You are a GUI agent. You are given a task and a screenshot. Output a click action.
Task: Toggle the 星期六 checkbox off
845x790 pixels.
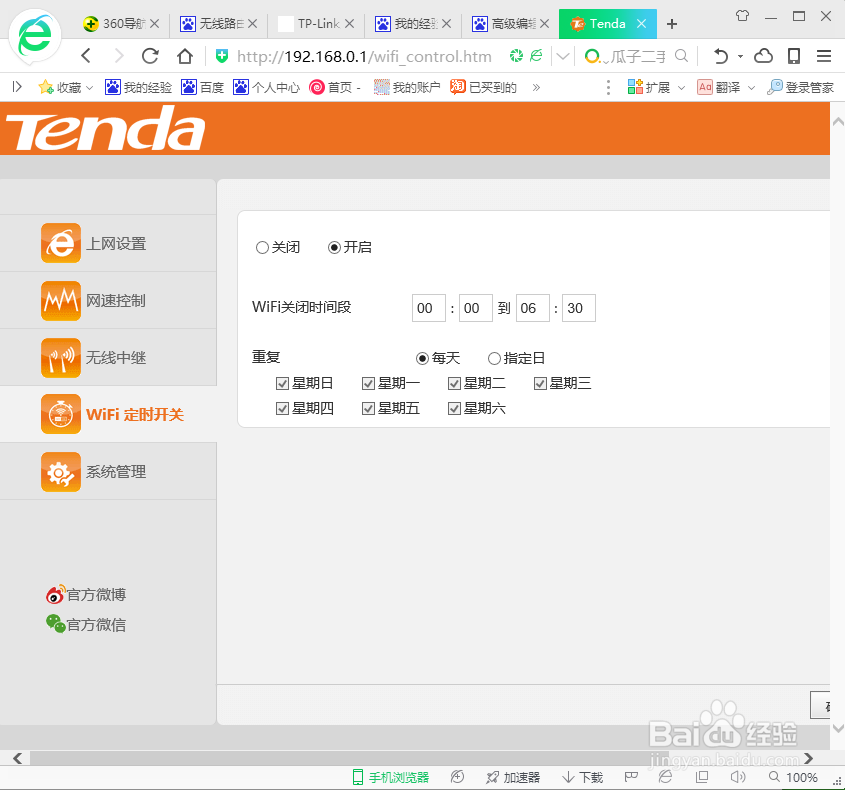(x=454, y=408)
